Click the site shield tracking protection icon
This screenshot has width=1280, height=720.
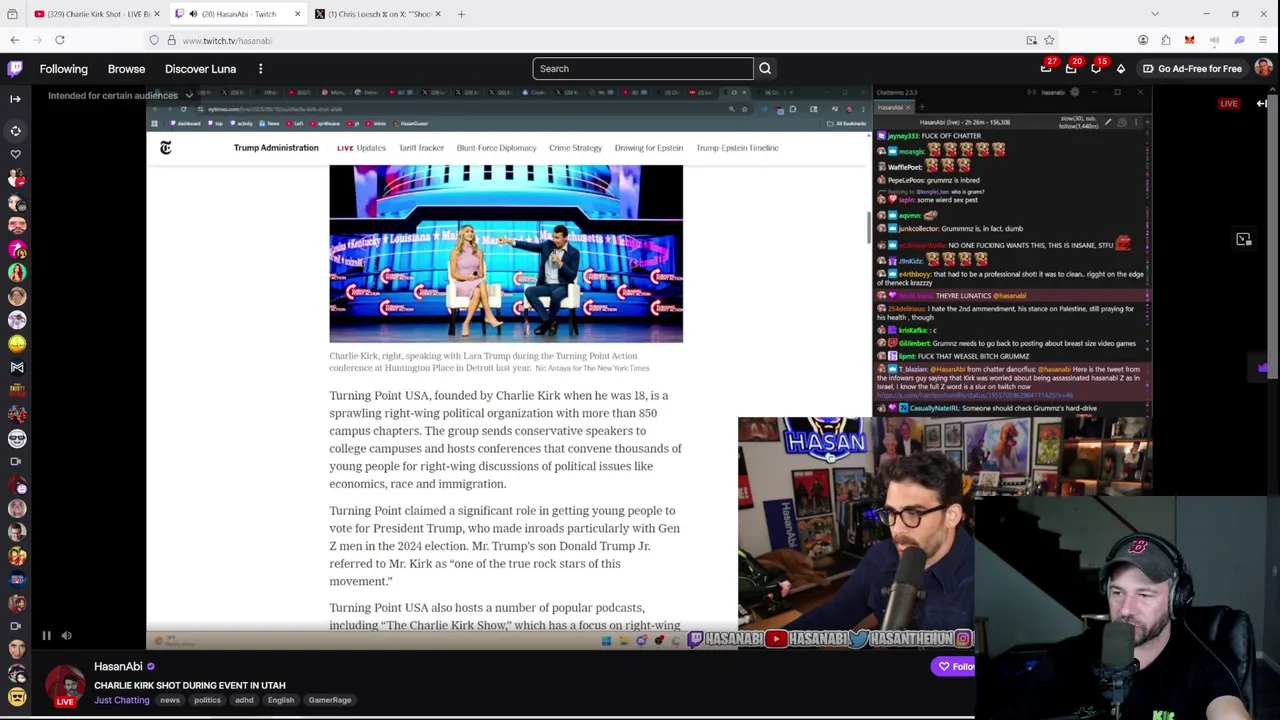tap(154, 40)
